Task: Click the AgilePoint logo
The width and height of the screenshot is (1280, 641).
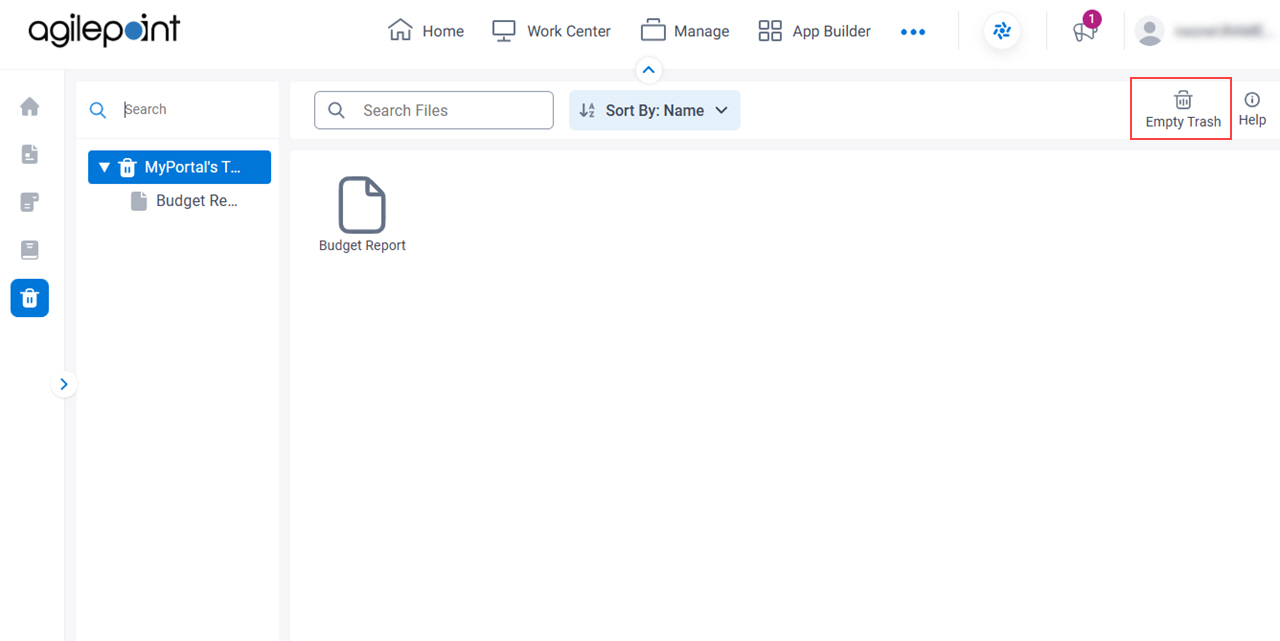Action: point(104,30)
